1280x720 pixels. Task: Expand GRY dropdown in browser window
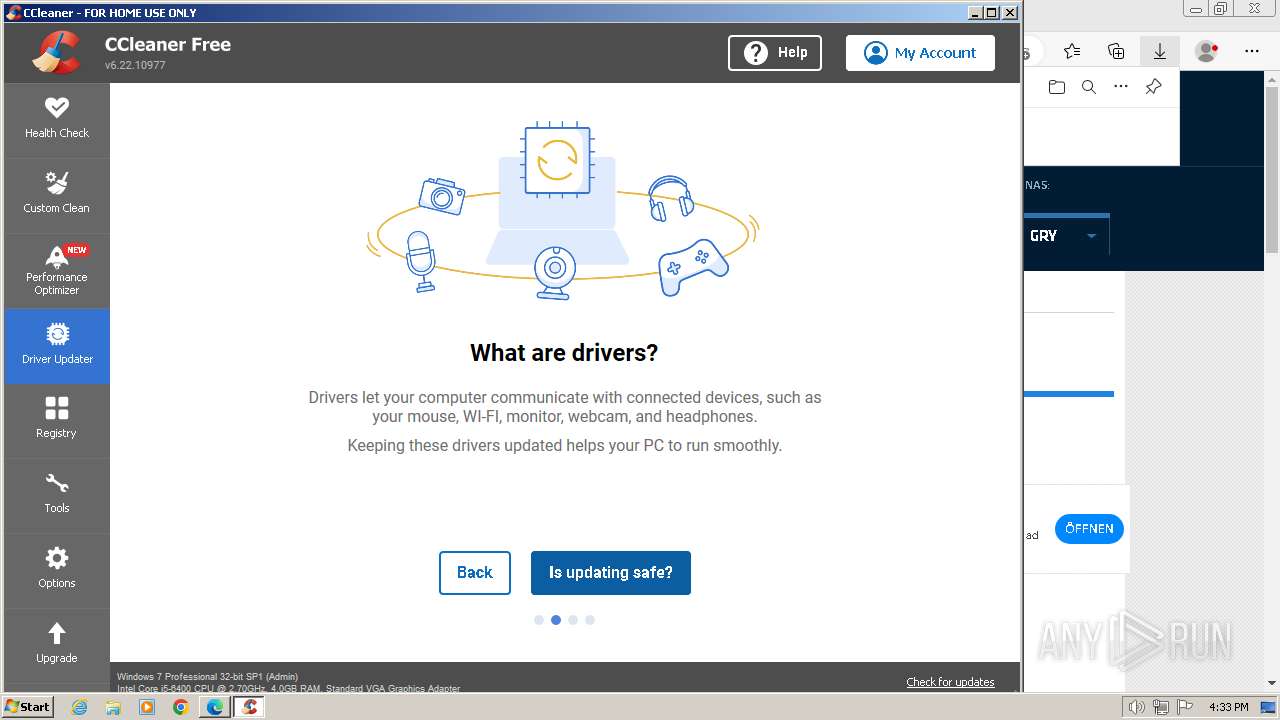[1091, 236]
